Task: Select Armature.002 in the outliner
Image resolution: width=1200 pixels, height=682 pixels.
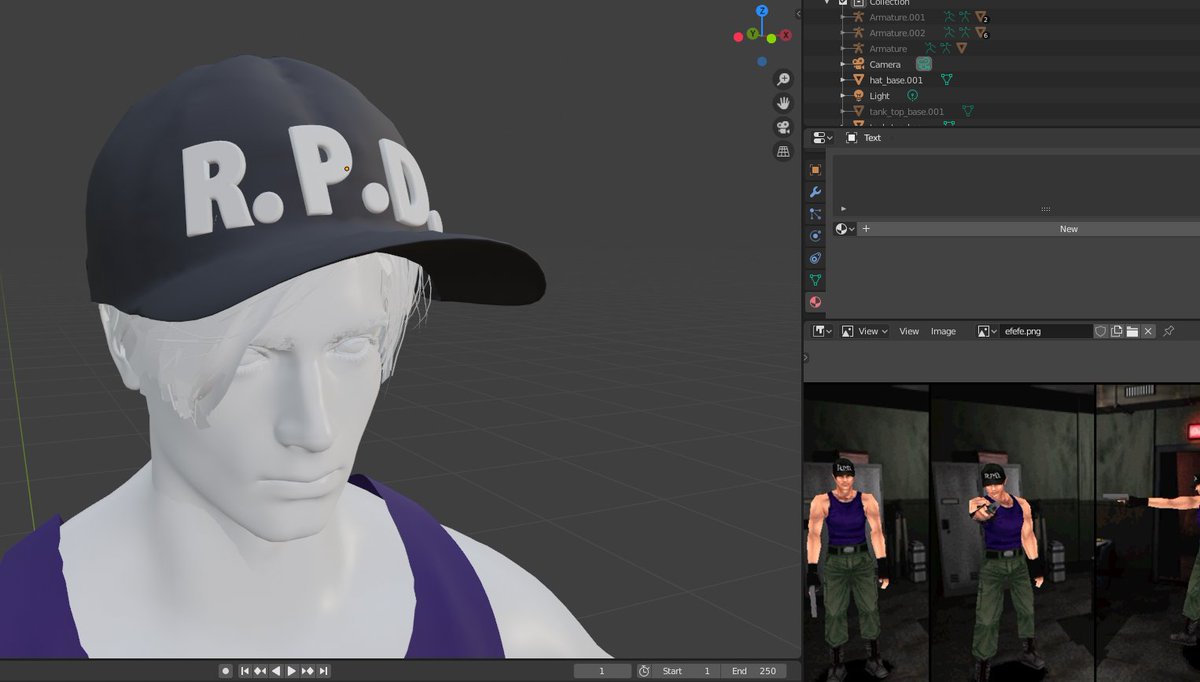Action: [x=897, y=33]
